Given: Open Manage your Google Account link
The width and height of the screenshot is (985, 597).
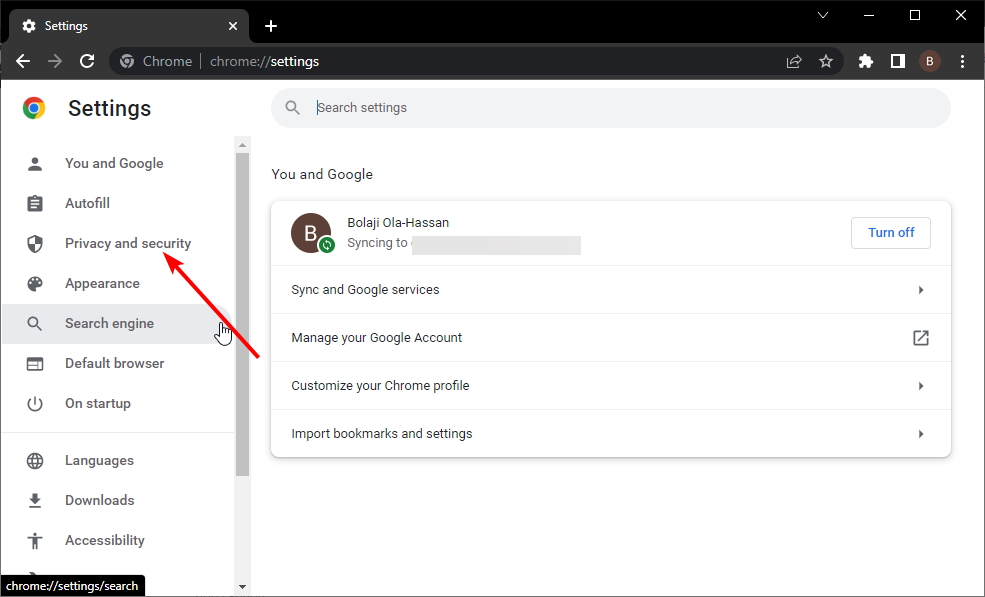Looking at the screenshot, I should (x=610, y=338).
